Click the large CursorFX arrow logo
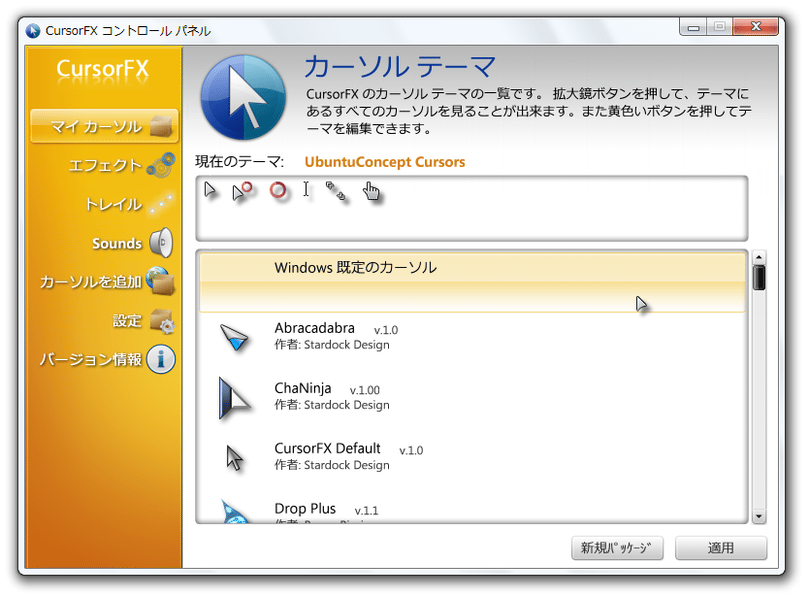Viewport: 809px width, 597px height. coord(242,98)
